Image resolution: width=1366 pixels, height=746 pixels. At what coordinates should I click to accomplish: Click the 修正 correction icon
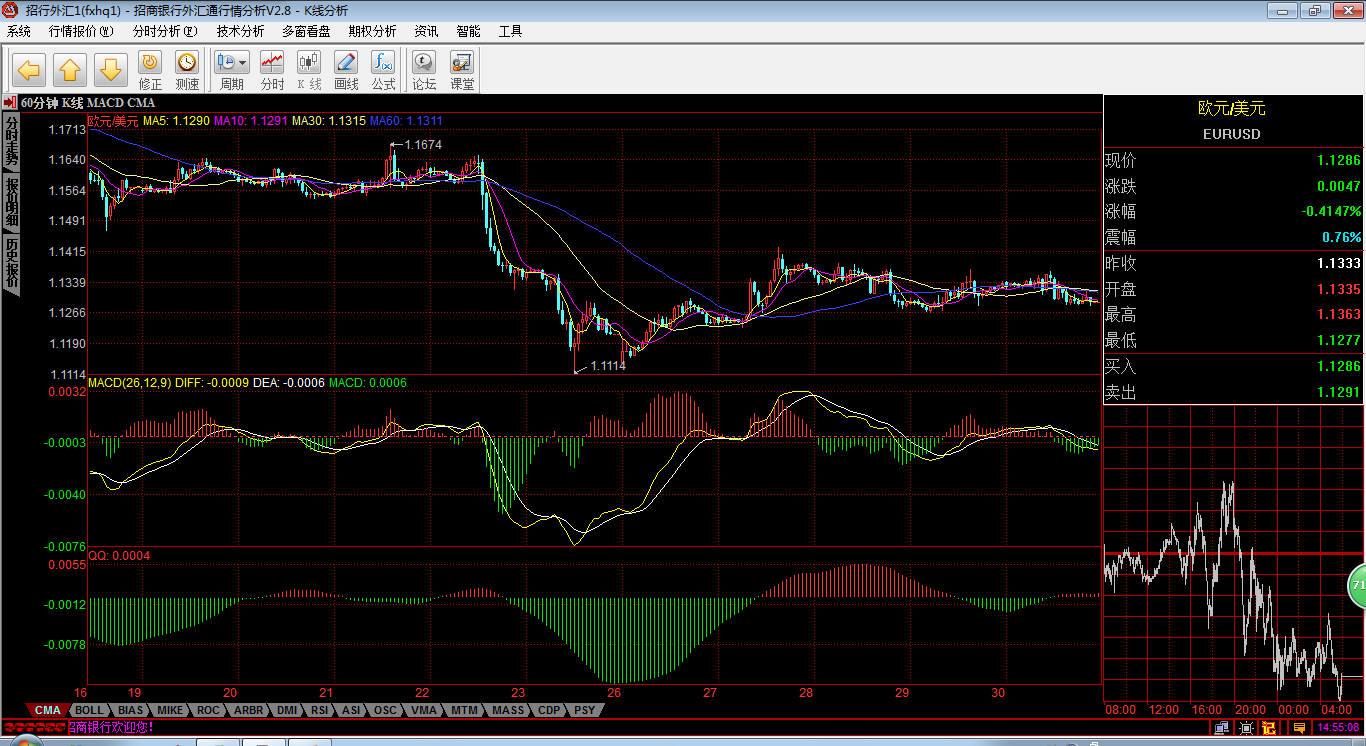pyautogui.click(x=150, y=70)
